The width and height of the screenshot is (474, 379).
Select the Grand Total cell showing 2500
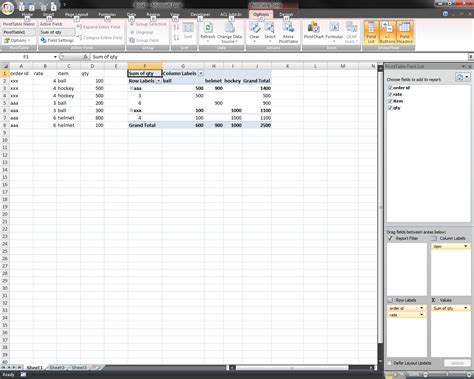257,125
